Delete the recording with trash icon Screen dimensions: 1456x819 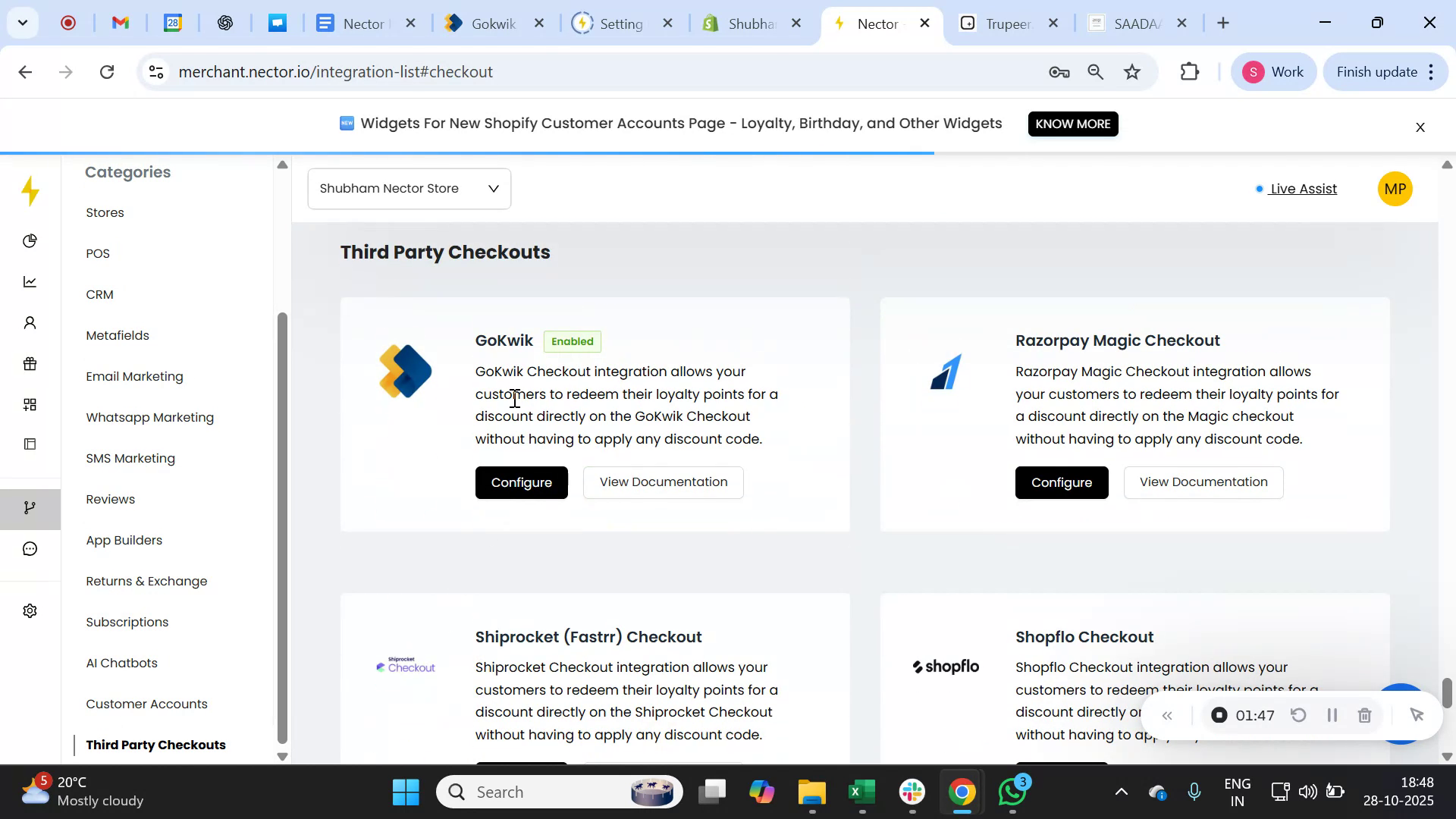pyautogui.click(x=1364, y=715)
